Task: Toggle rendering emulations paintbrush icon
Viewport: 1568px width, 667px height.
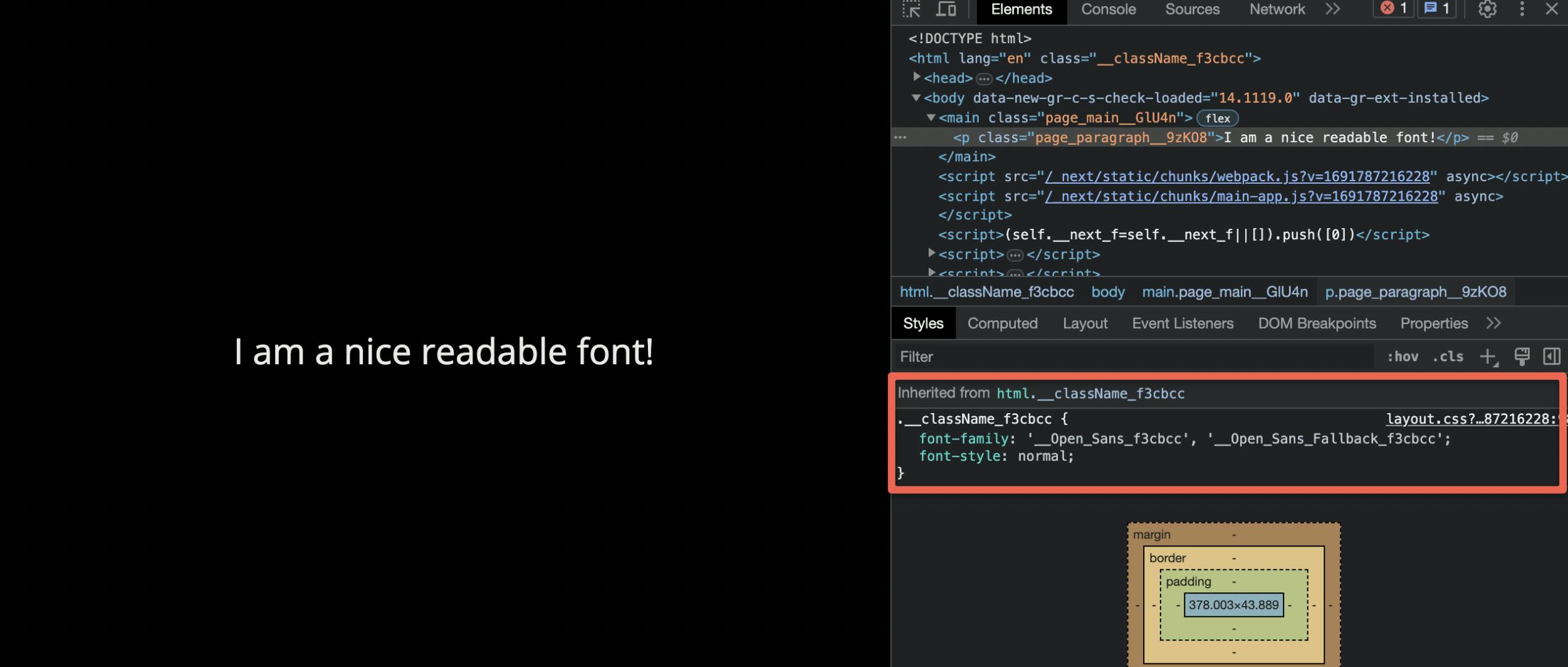Action: (x=1522, y=356)
